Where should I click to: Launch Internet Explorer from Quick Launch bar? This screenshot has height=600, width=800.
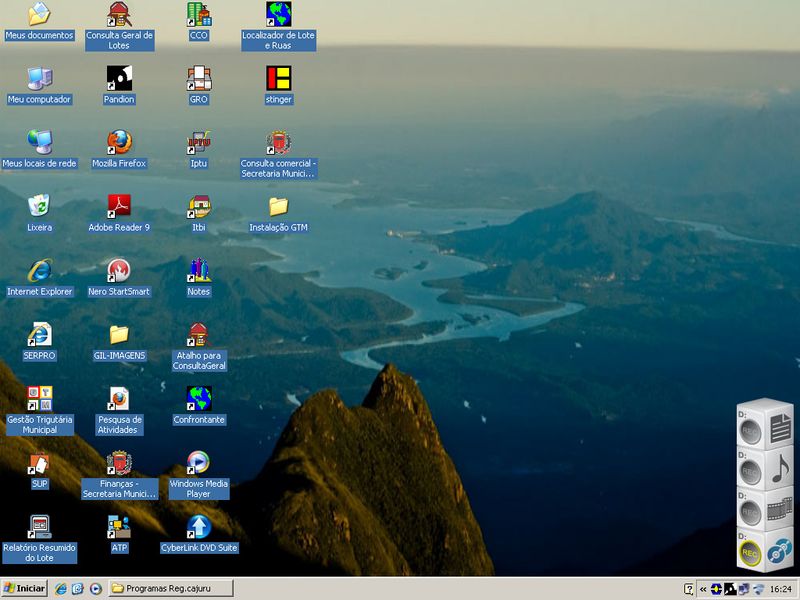coord(61,588)
